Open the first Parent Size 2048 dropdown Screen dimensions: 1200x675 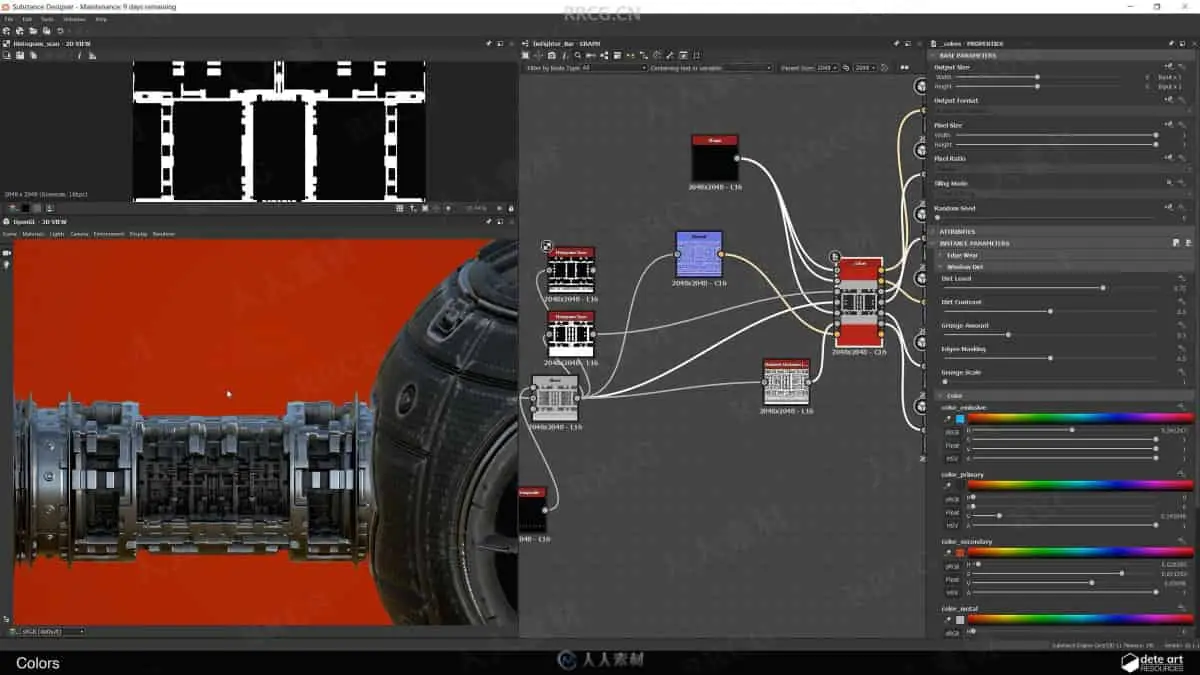click(827, 68)
